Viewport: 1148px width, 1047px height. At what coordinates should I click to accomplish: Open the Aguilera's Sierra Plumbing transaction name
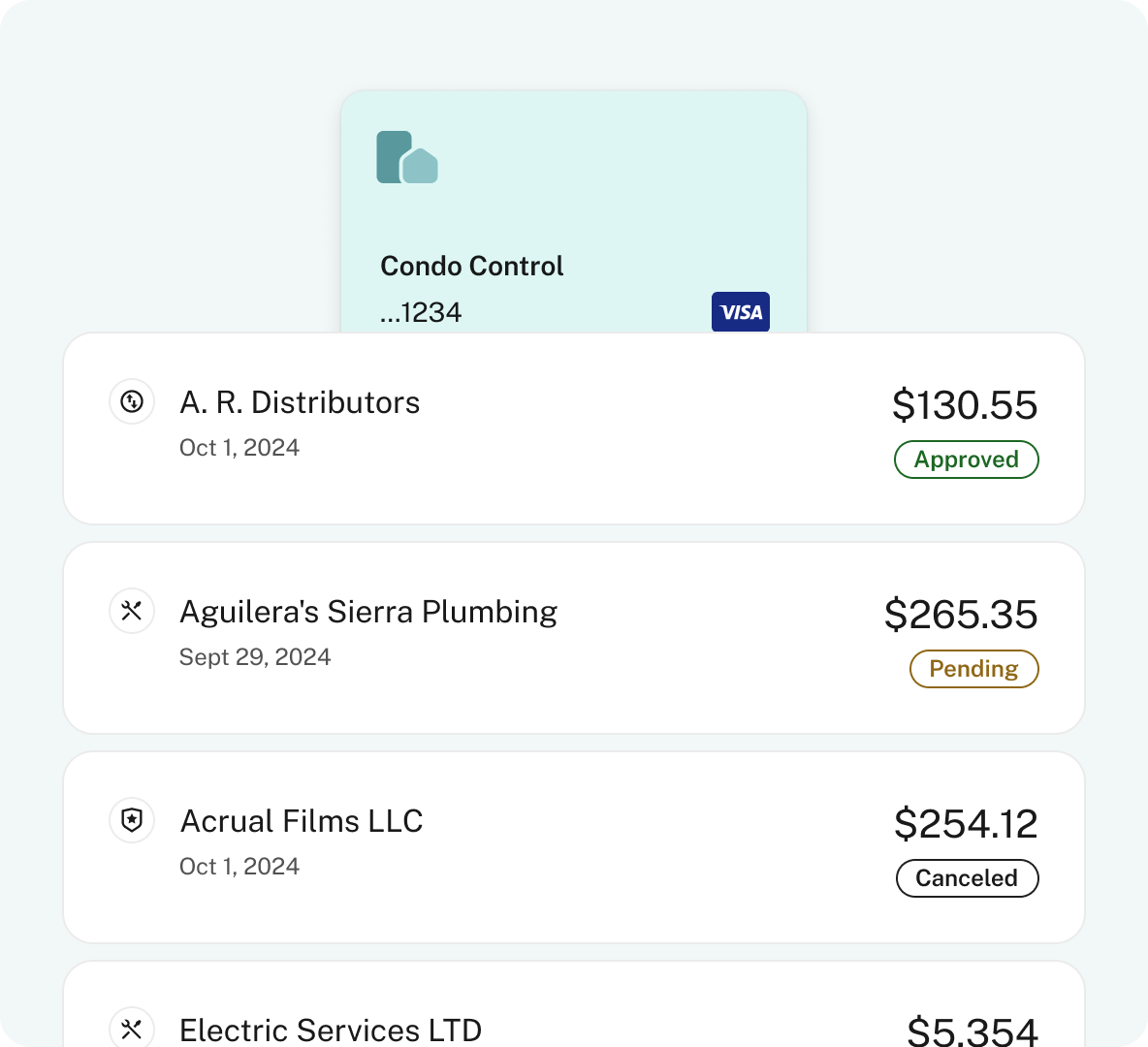coord(368,612)
